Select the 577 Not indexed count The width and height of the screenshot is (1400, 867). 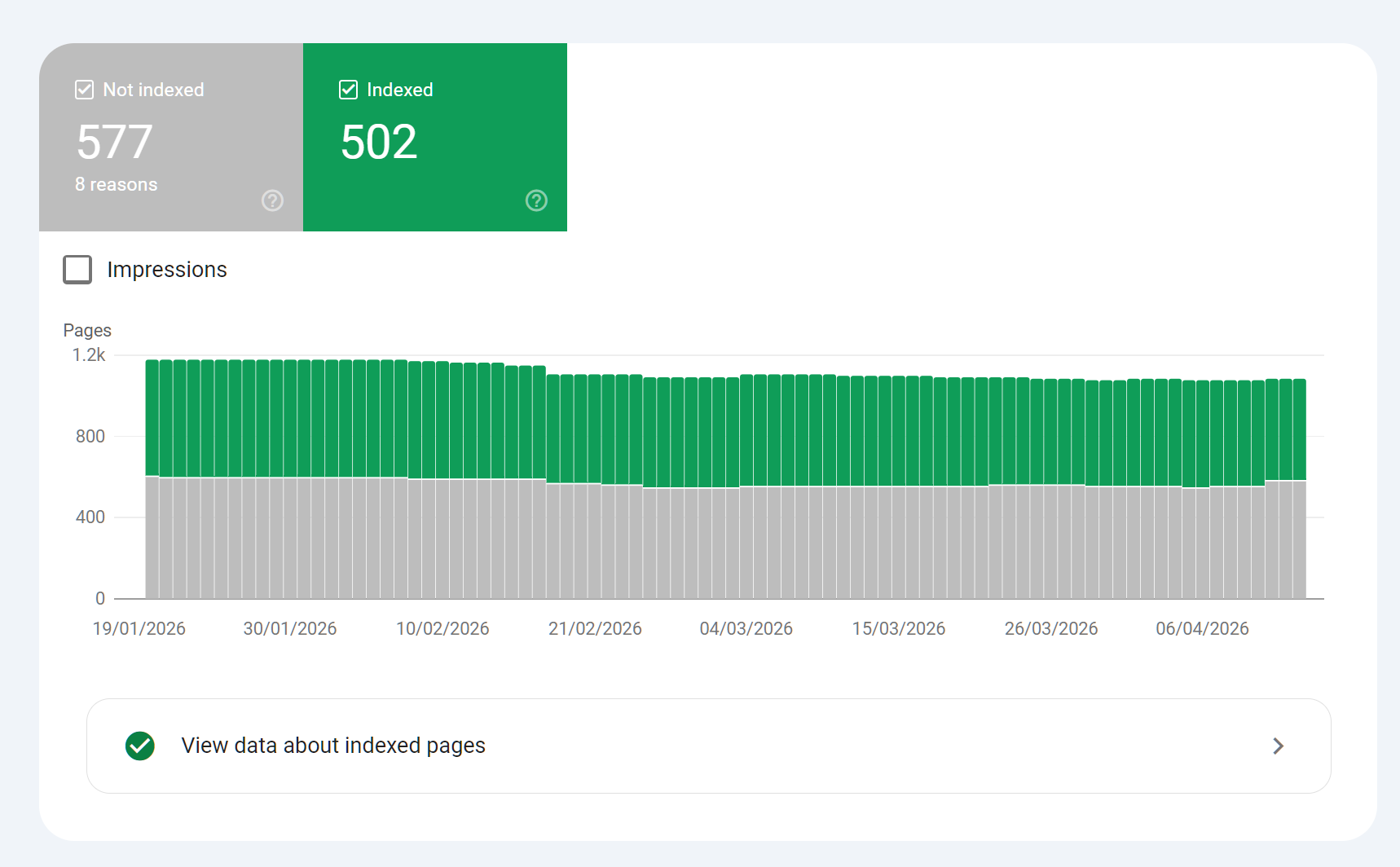pos(115,143)
